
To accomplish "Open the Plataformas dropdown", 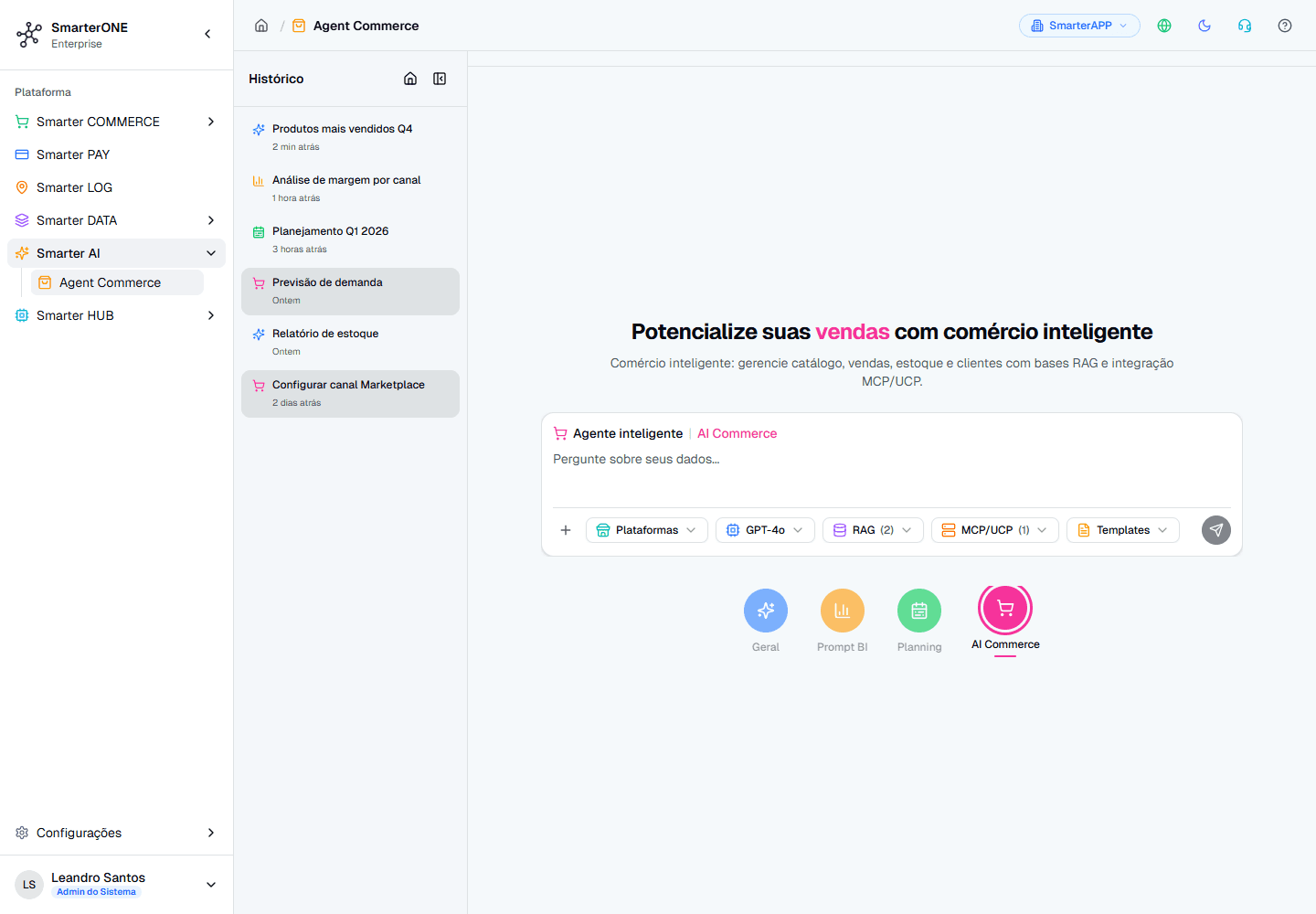I will click(x=647, y=530).
